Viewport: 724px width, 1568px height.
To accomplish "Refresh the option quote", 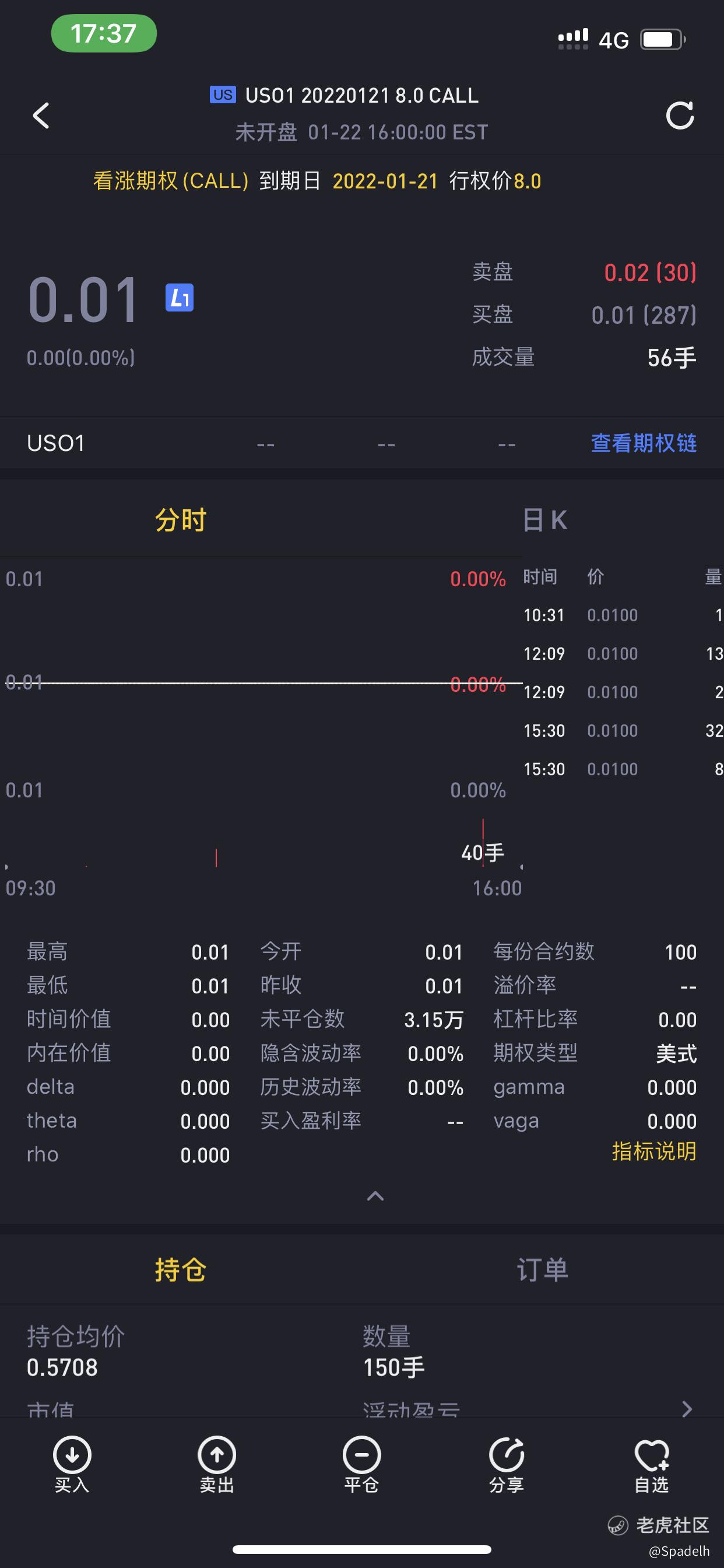I will tap(680, 115).
